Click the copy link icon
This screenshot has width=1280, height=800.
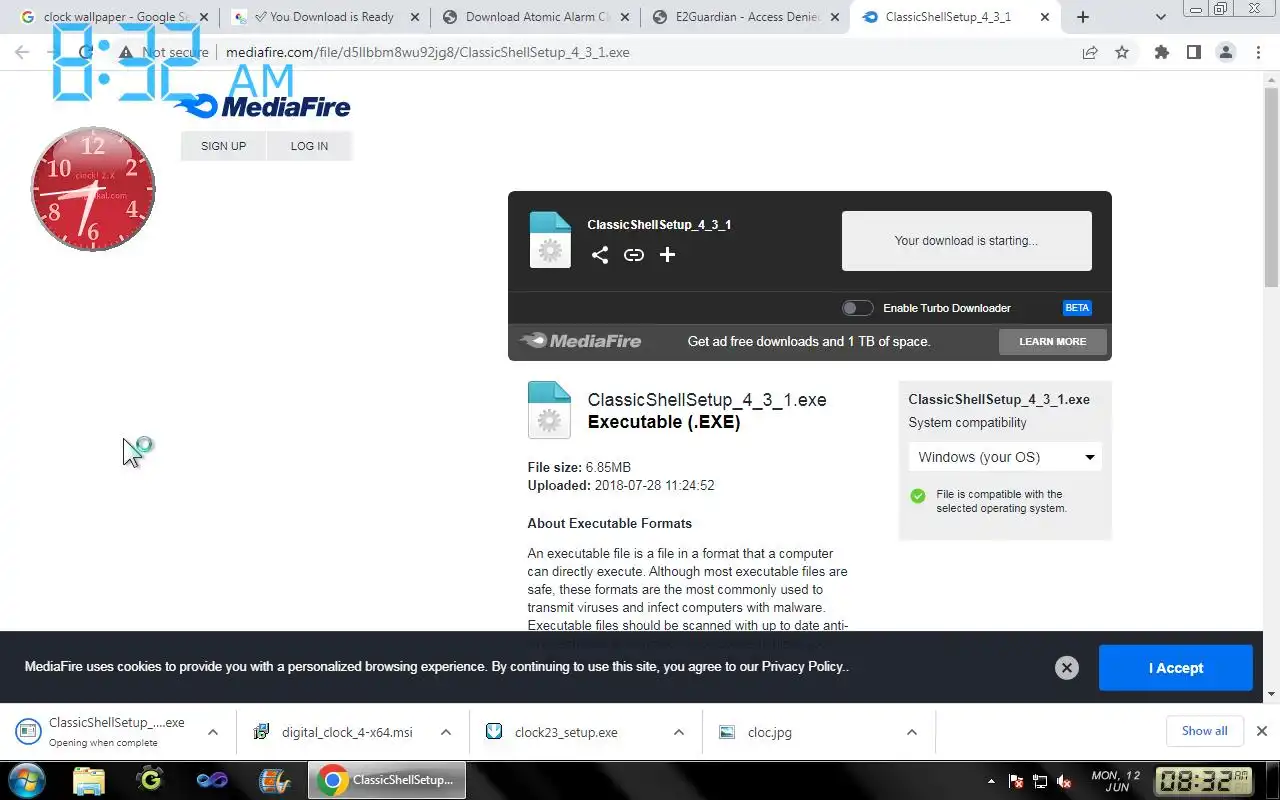[x=634, y=255]
